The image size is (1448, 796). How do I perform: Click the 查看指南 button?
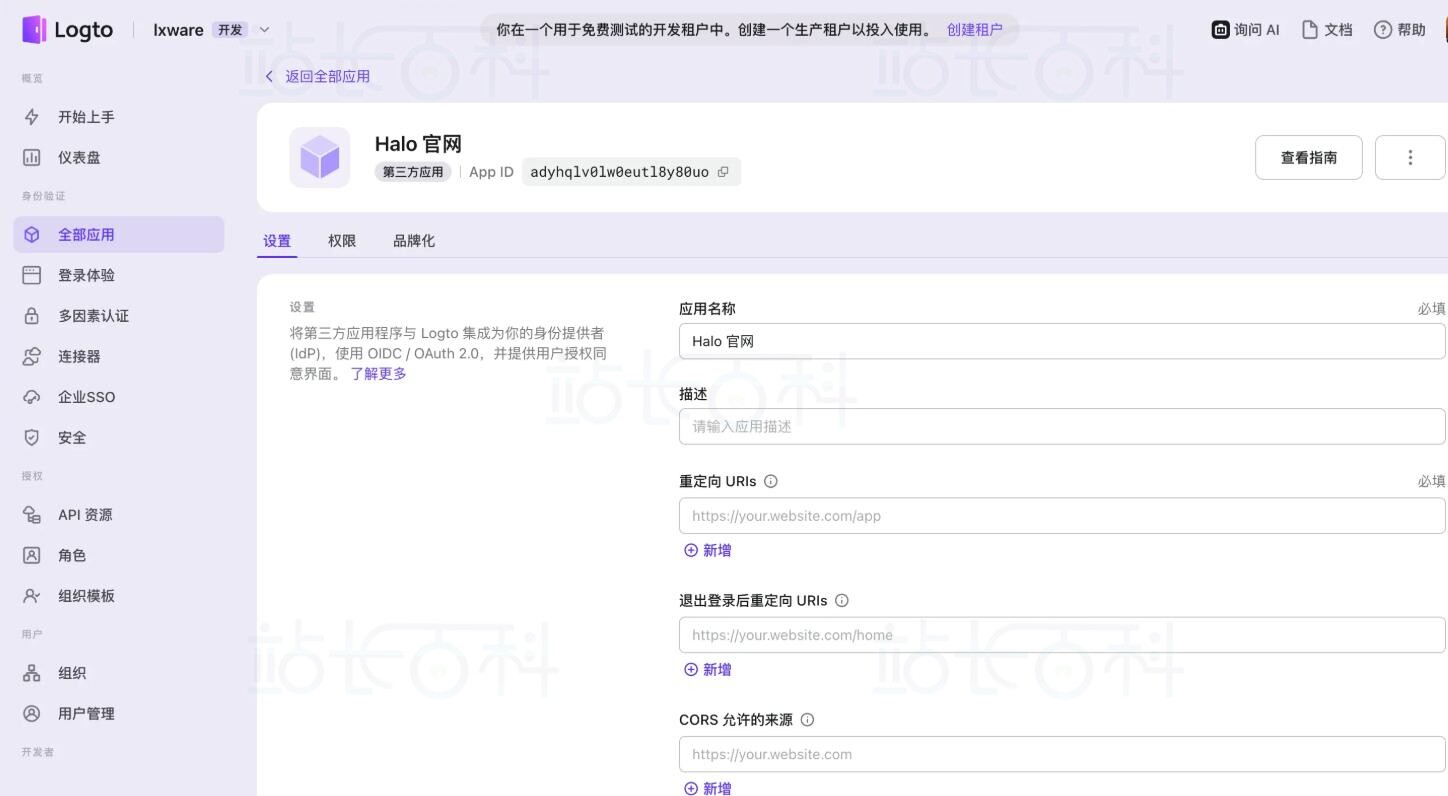[x=1308, y=158]
